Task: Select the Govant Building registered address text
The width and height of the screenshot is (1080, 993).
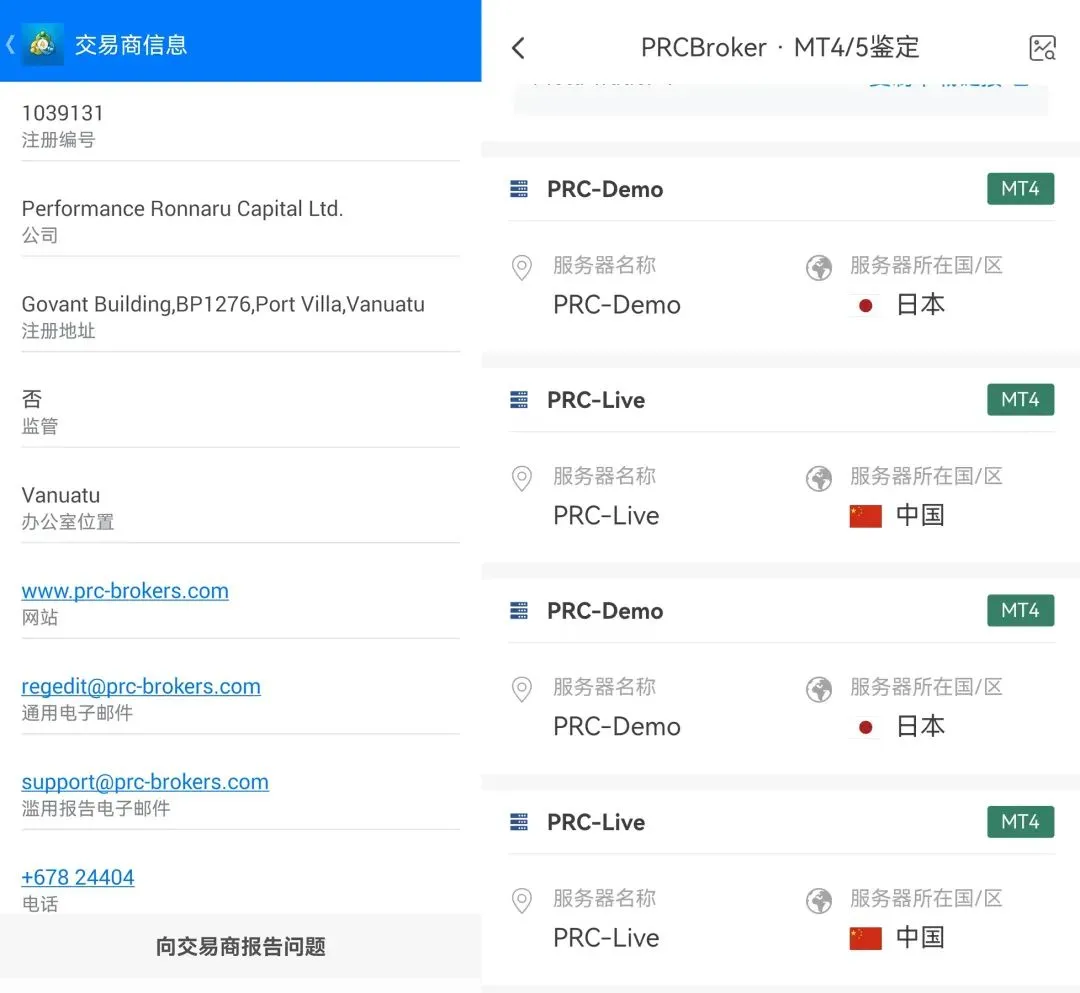Action: click(223, 304)
